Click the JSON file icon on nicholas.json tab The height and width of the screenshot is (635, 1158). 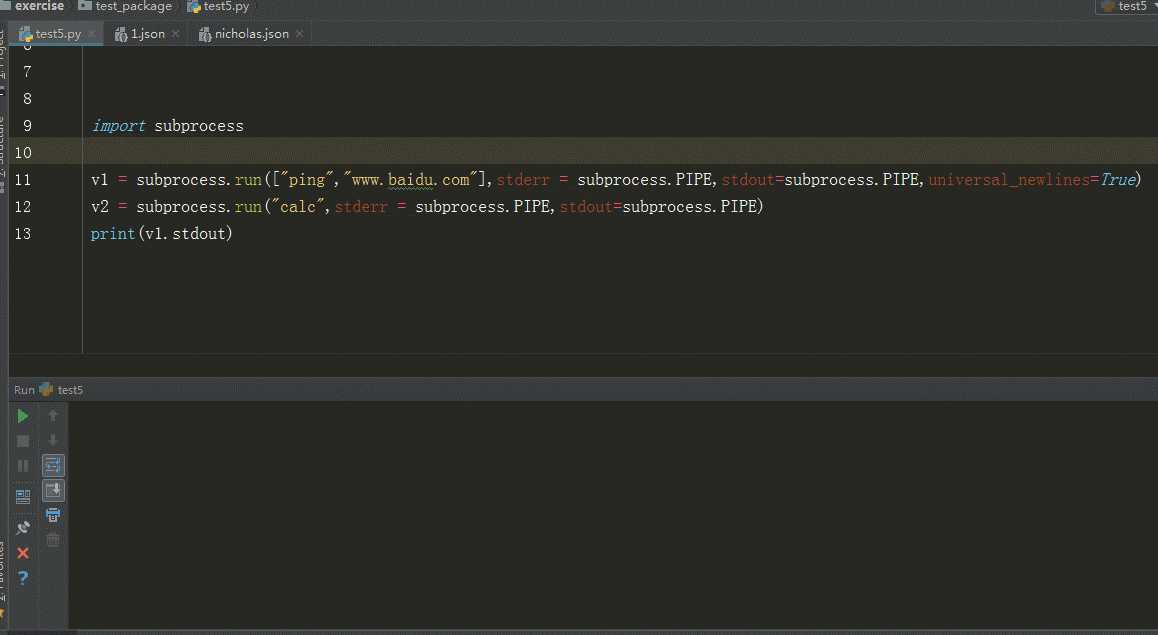click(205, 34)
